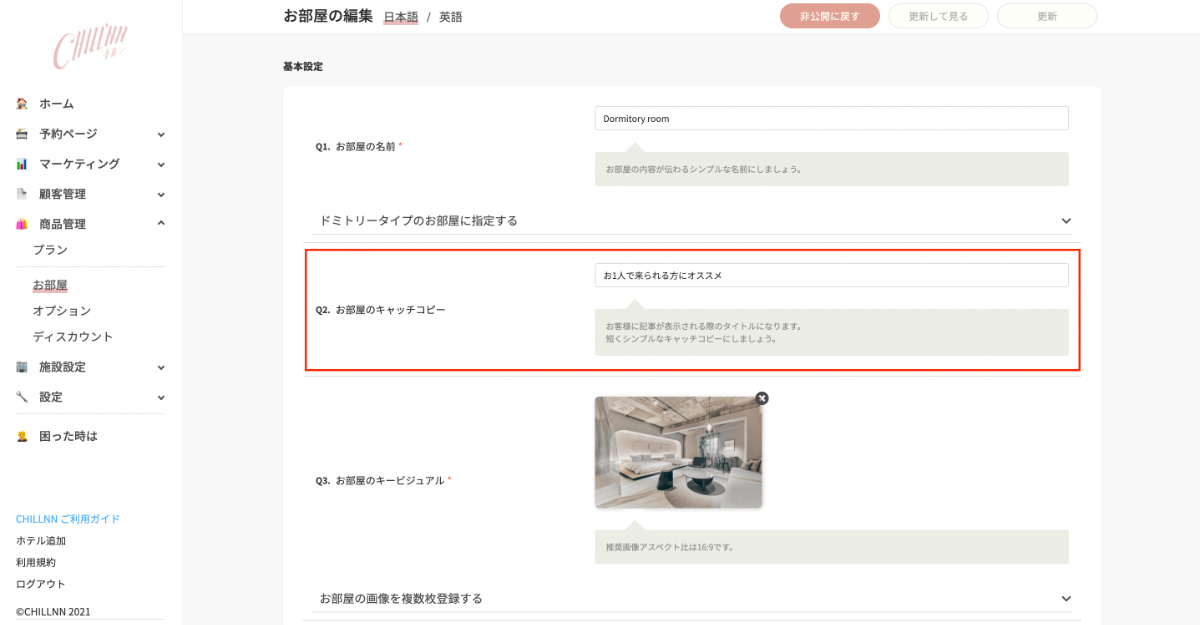Expand the dormitory type room section
Image resolution: width=1200 pixels, height=625 pixels.
(1066, 221)
